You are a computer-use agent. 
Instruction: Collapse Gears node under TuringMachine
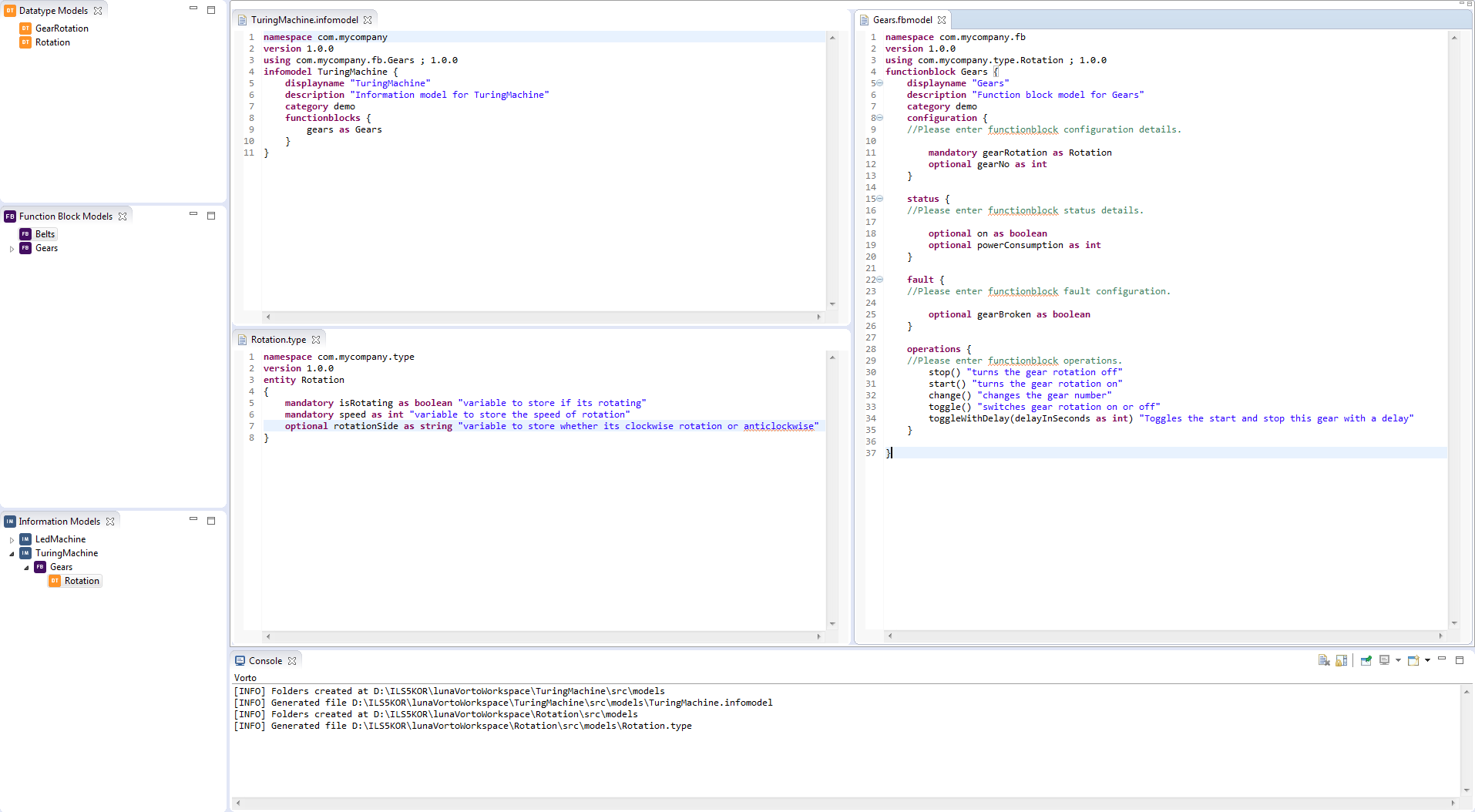click(x=26, y=568)
